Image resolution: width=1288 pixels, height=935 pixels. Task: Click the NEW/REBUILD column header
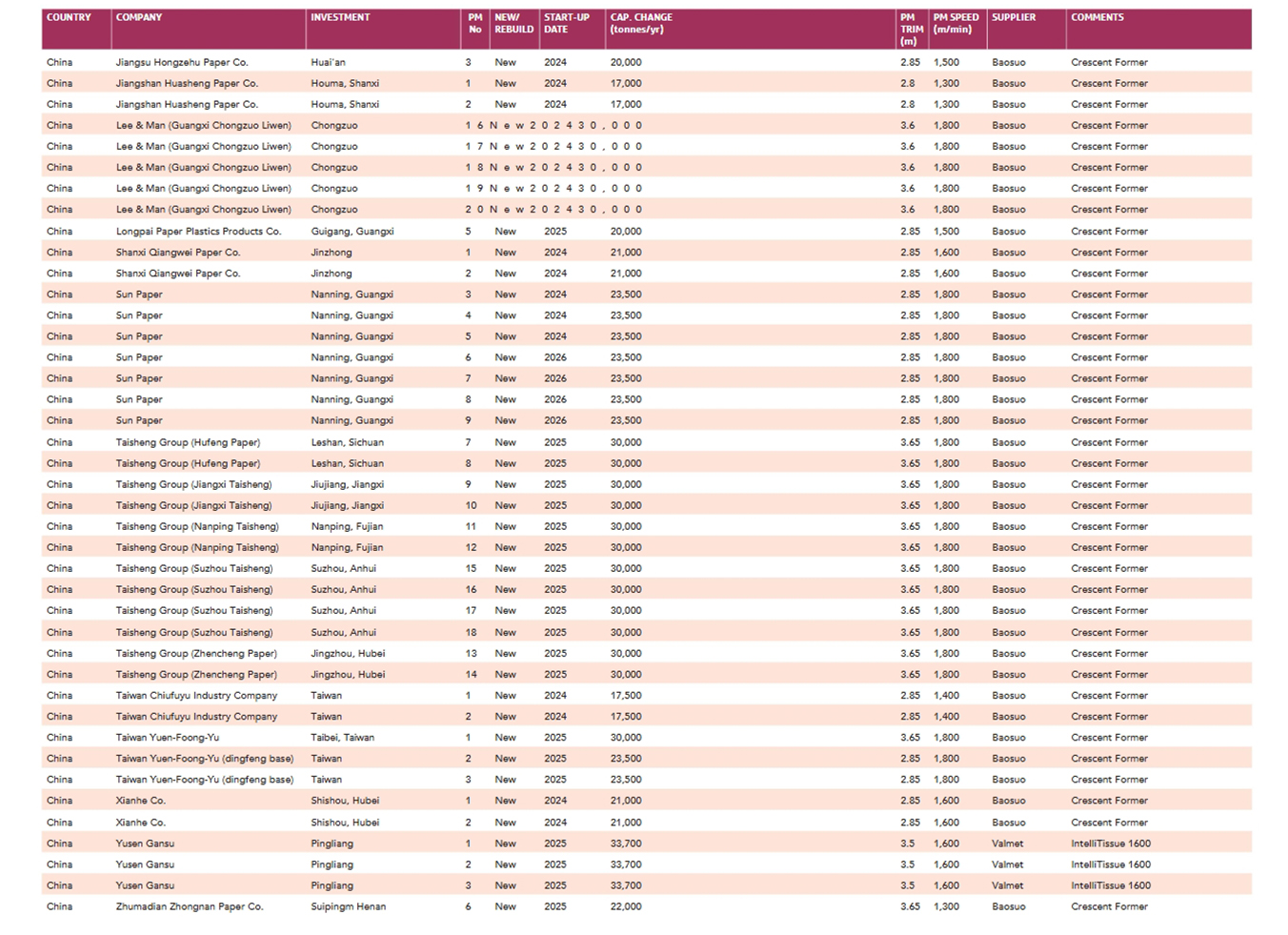[x=513, y=24]
